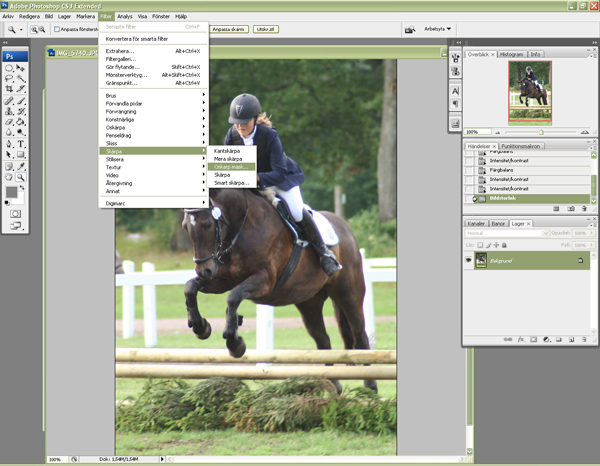Select the Dodge tool
600x466 pixels.
click(x=21, y=132)
